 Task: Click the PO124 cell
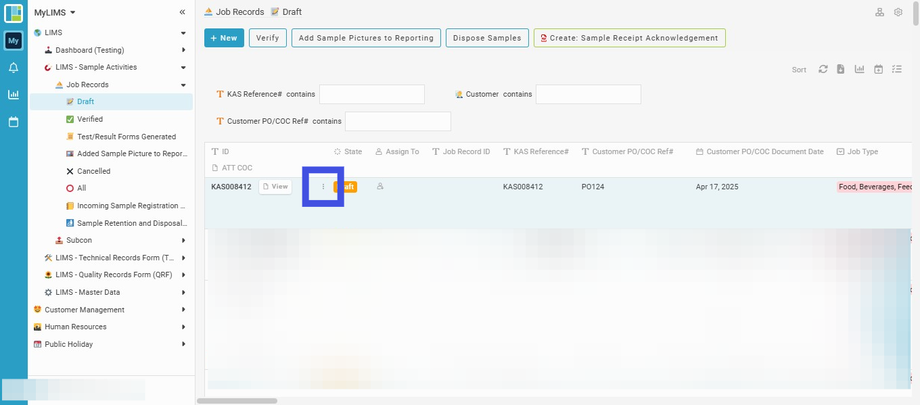pyautogui.click(x=593, y=187)
